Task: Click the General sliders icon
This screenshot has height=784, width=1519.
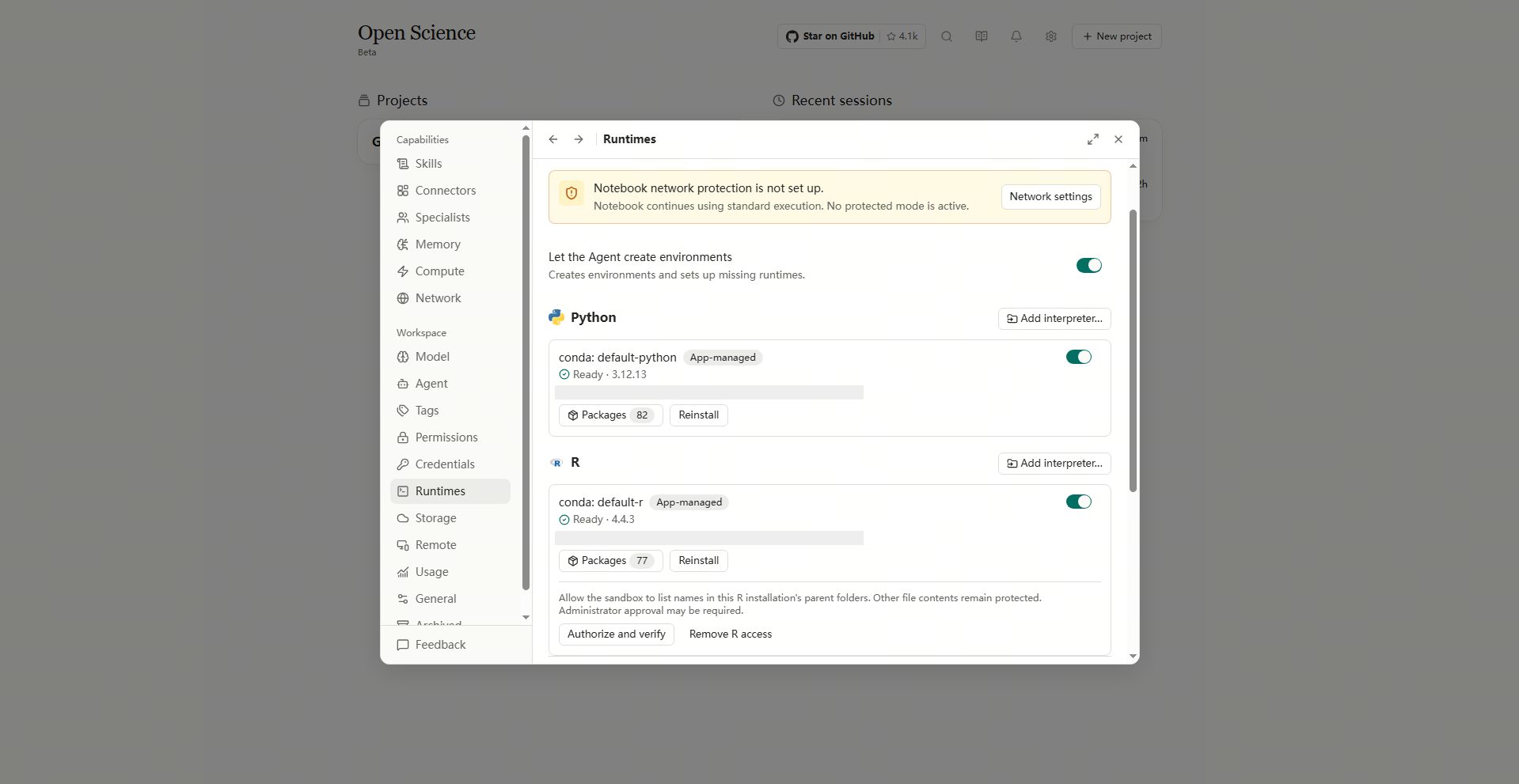Action: tap(403, 599)
